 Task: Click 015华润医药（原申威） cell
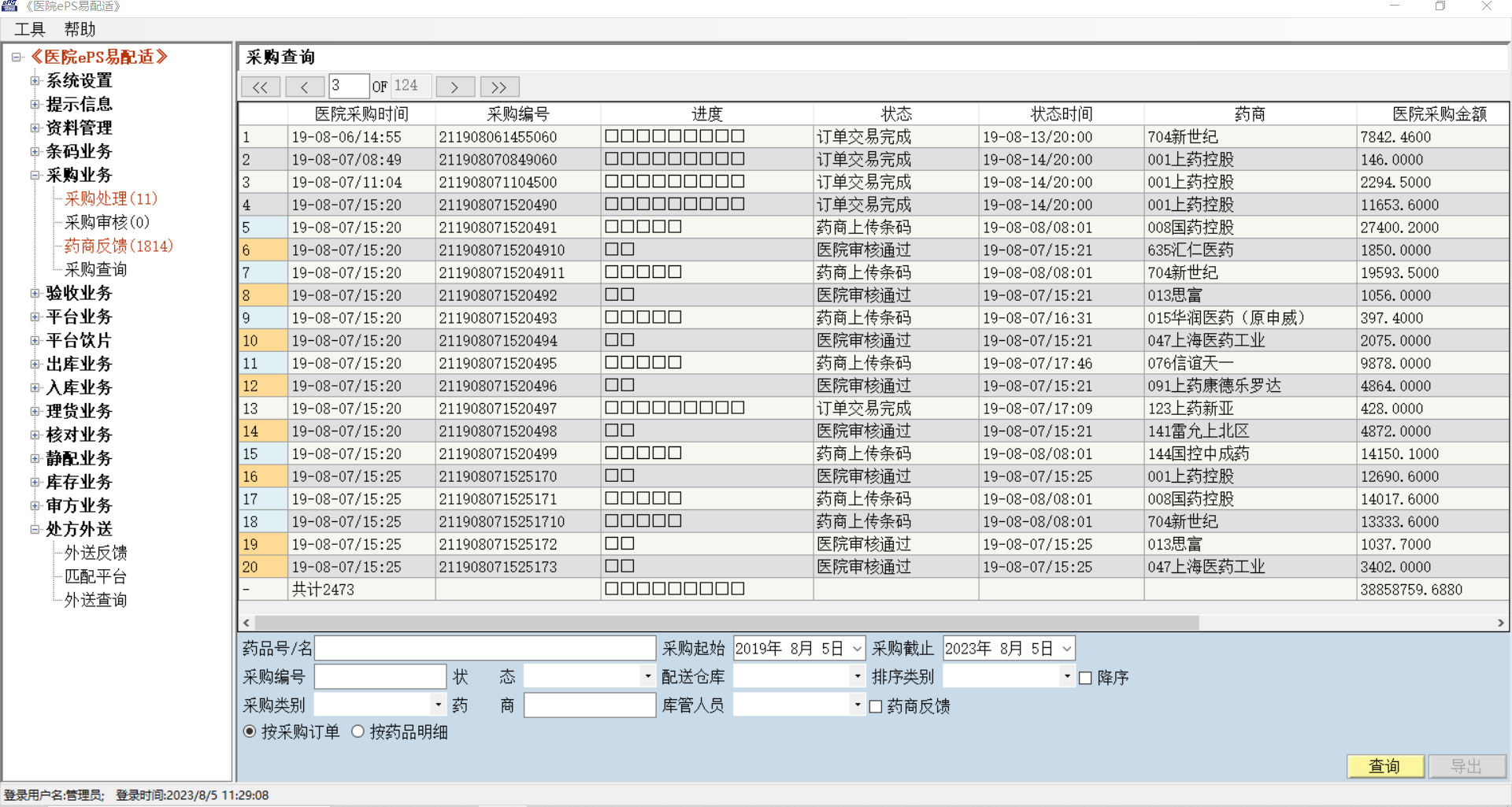(x=1251, y=318)
